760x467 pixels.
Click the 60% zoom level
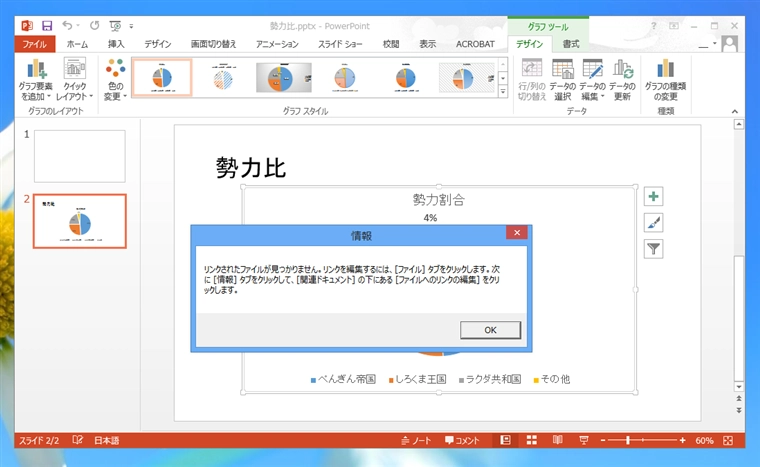(x=704, y=440)
